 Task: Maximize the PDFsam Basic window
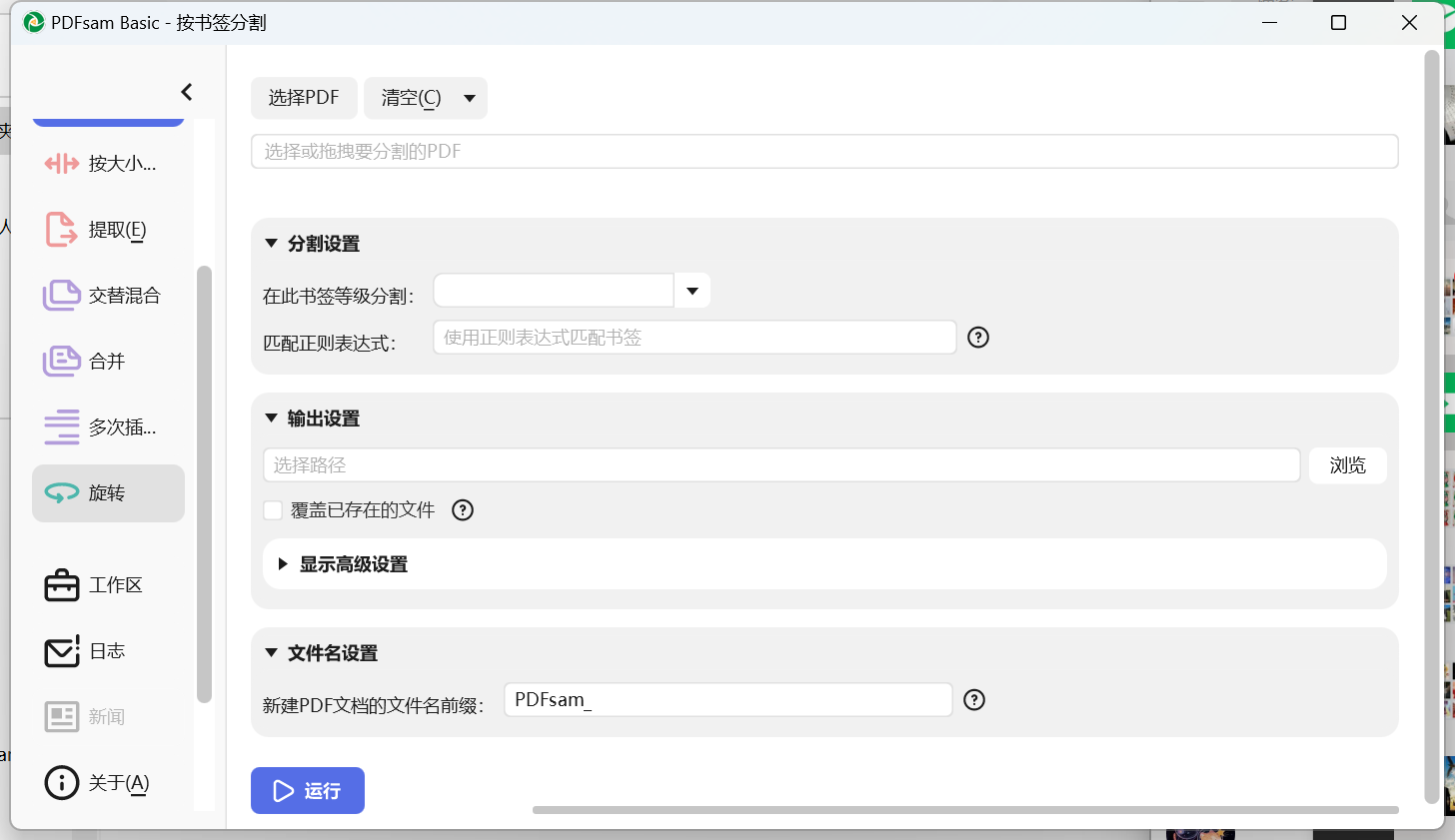1339,22
